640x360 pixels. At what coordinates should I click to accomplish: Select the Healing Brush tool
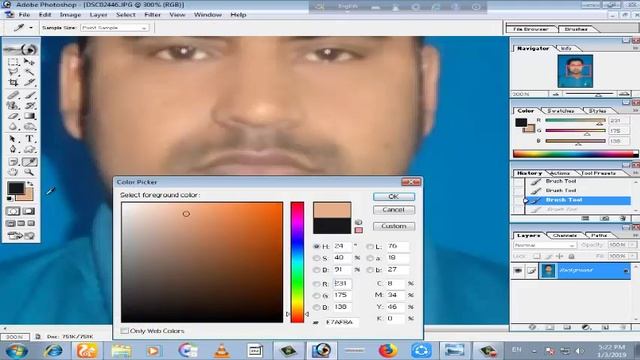pos(13,96)
